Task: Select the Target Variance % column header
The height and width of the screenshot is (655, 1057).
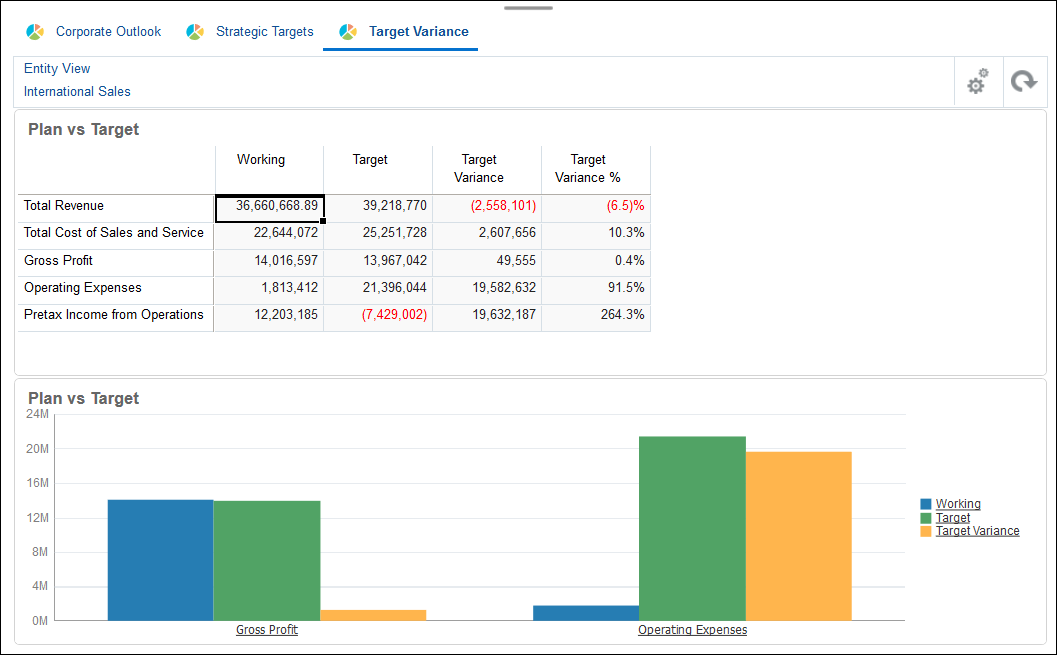Action: tap(595, 168)
